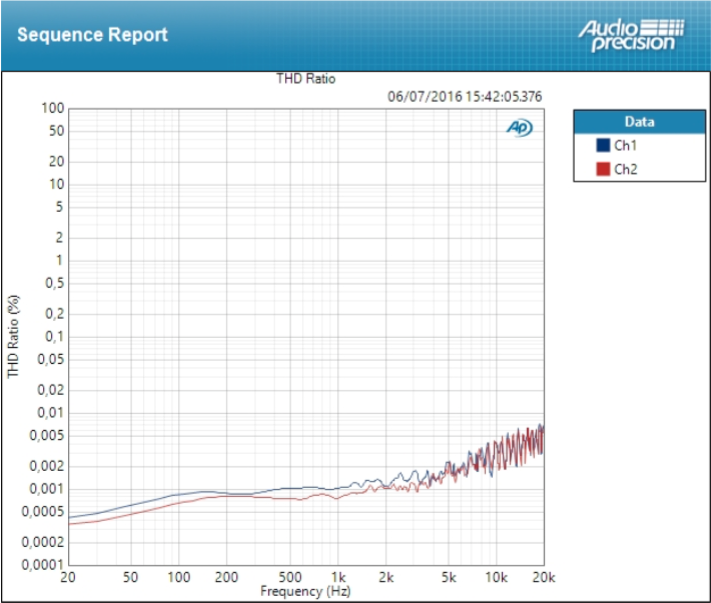Viewport: 711px width, 603px height.
Task: Click the Audio Precision logo in banner
Action: pyautogui.click(x=630, y=35)
